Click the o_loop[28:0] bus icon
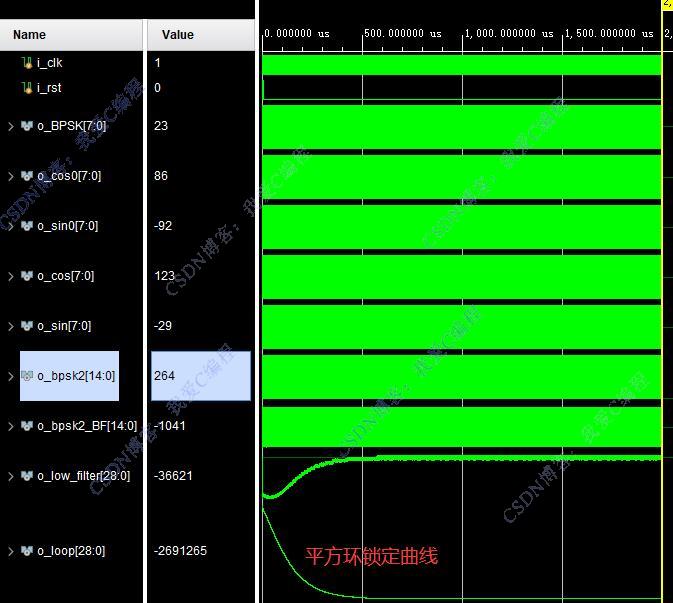This screenshot has height=603, width=673. point(27,551)
